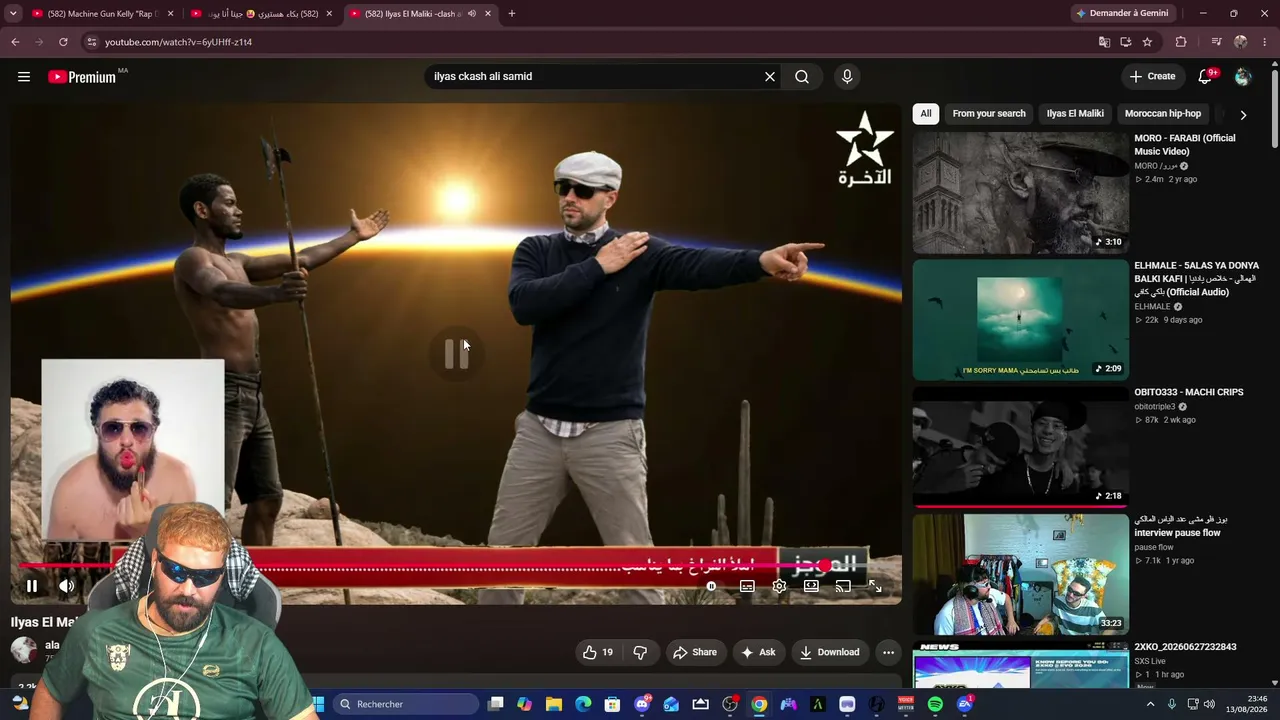The height and width of the screenshot is (720, 1280).
Task: Filter by the Moroccan hip-hop chip
Action: 1163,114
